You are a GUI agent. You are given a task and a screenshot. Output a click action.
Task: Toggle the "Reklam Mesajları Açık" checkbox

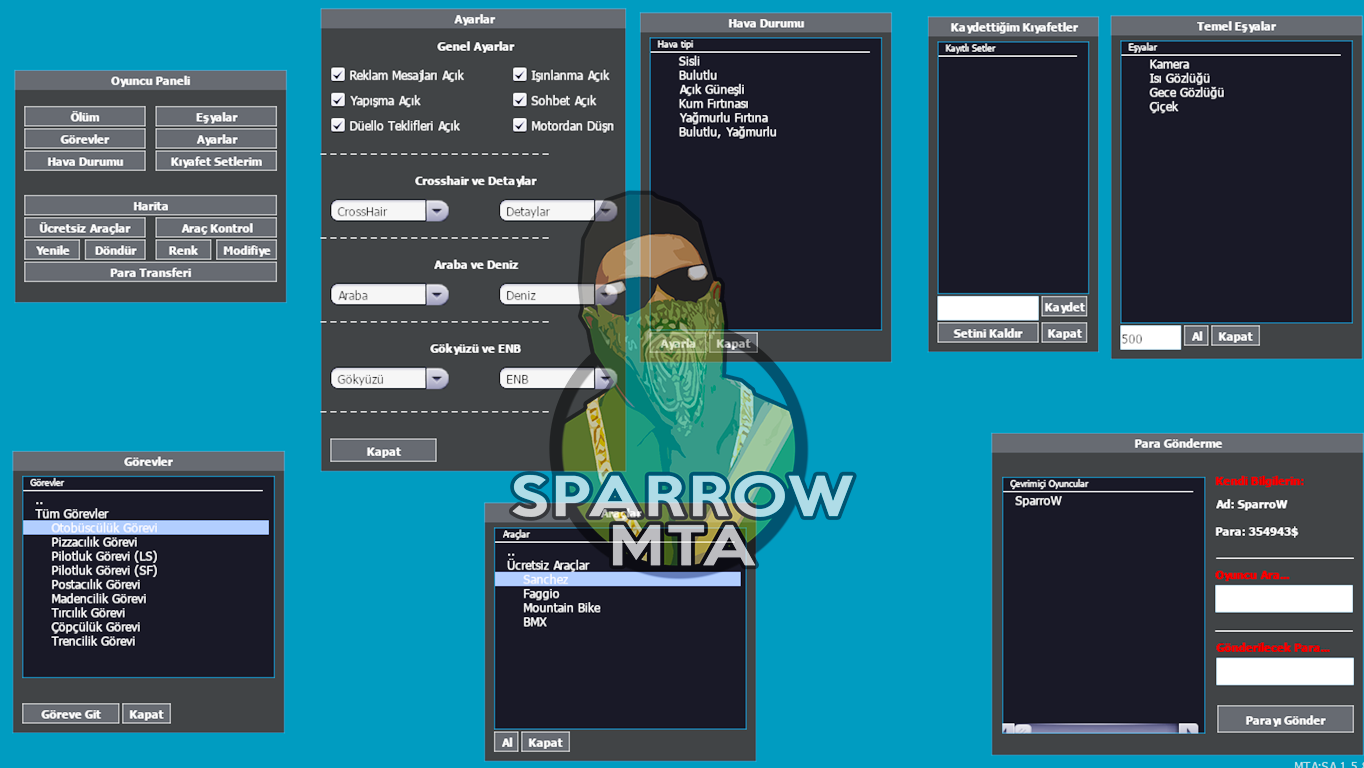point(338,74)
